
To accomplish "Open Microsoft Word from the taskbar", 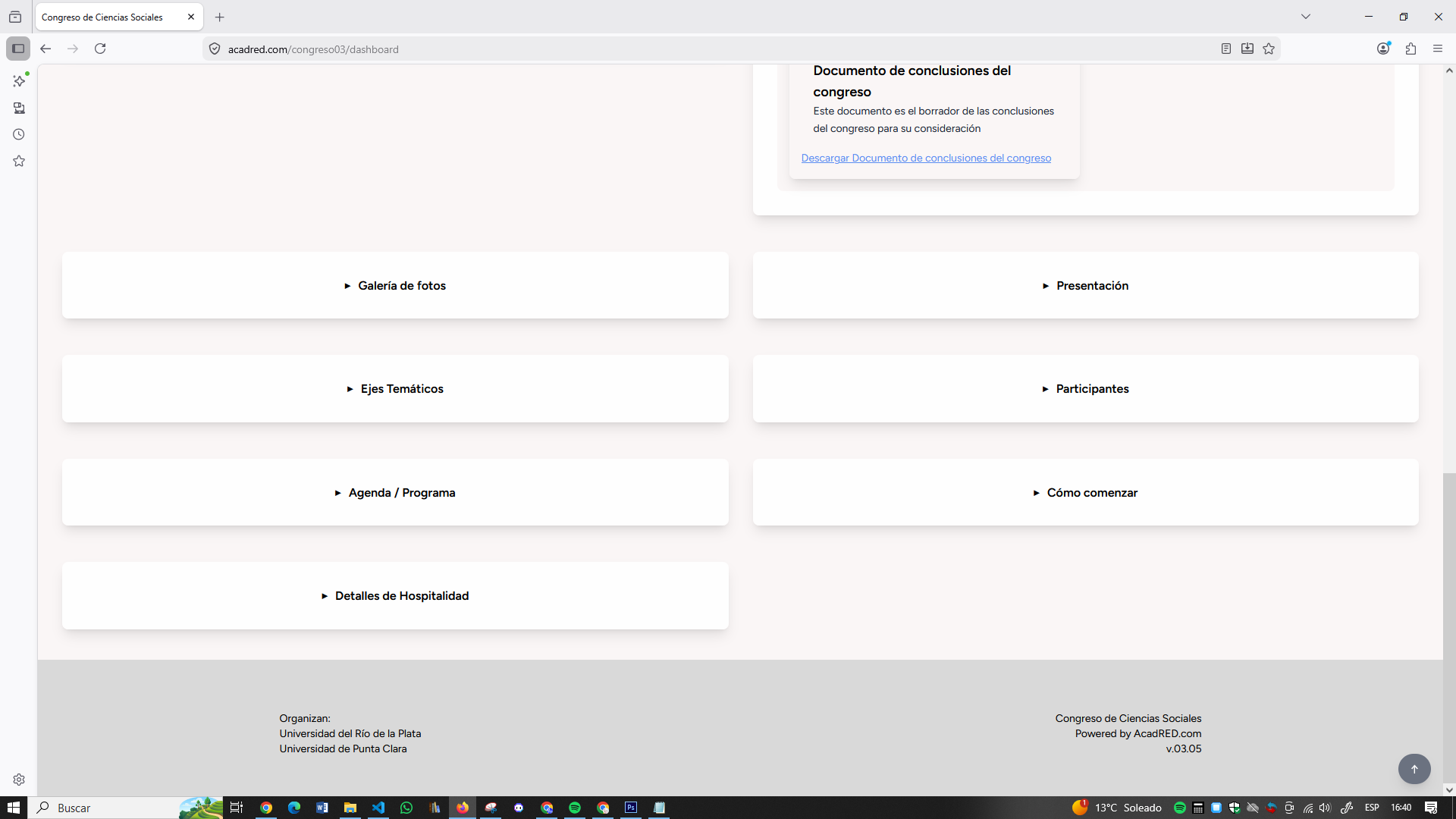I will pyautogui.click(x=322, y=808).
